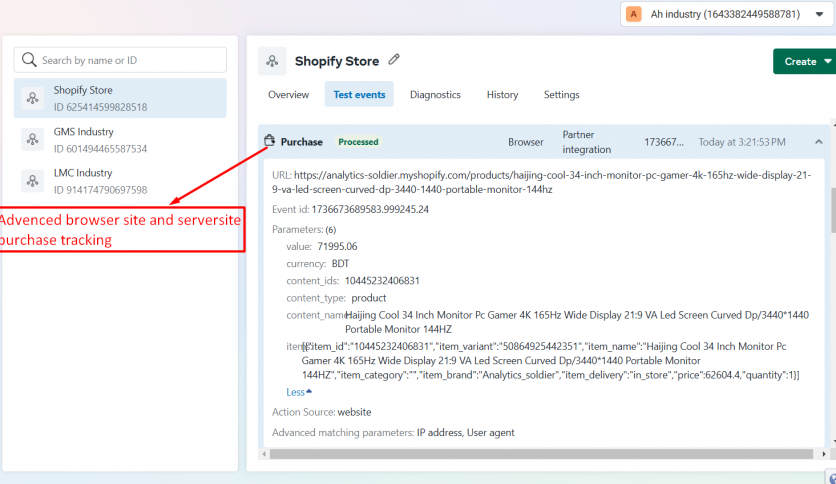The height and width of the screenshot is (484, 836).
Task: Click the Shopify Store header pixel icon
Action: tap(272, 61)
